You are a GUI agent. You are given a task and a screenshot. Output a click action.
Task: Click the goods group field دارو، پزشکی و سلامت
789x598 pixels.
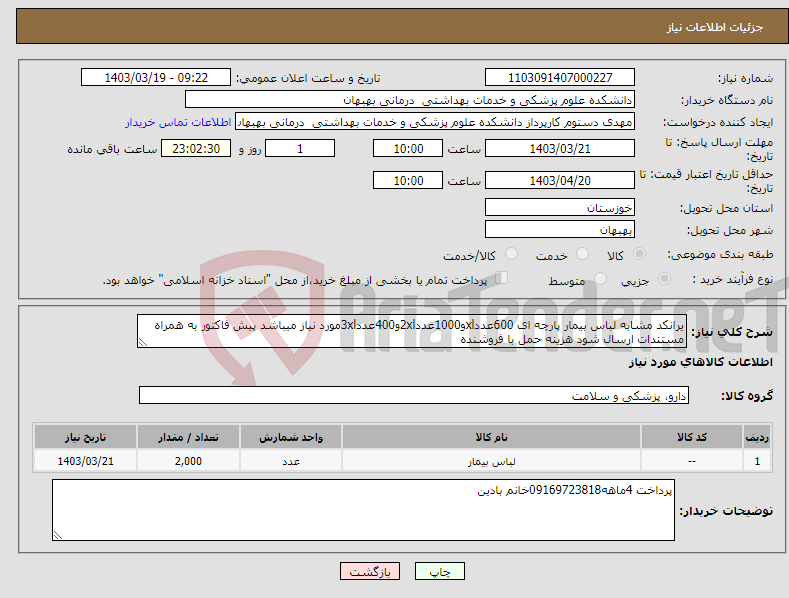[x=414, y=396]
